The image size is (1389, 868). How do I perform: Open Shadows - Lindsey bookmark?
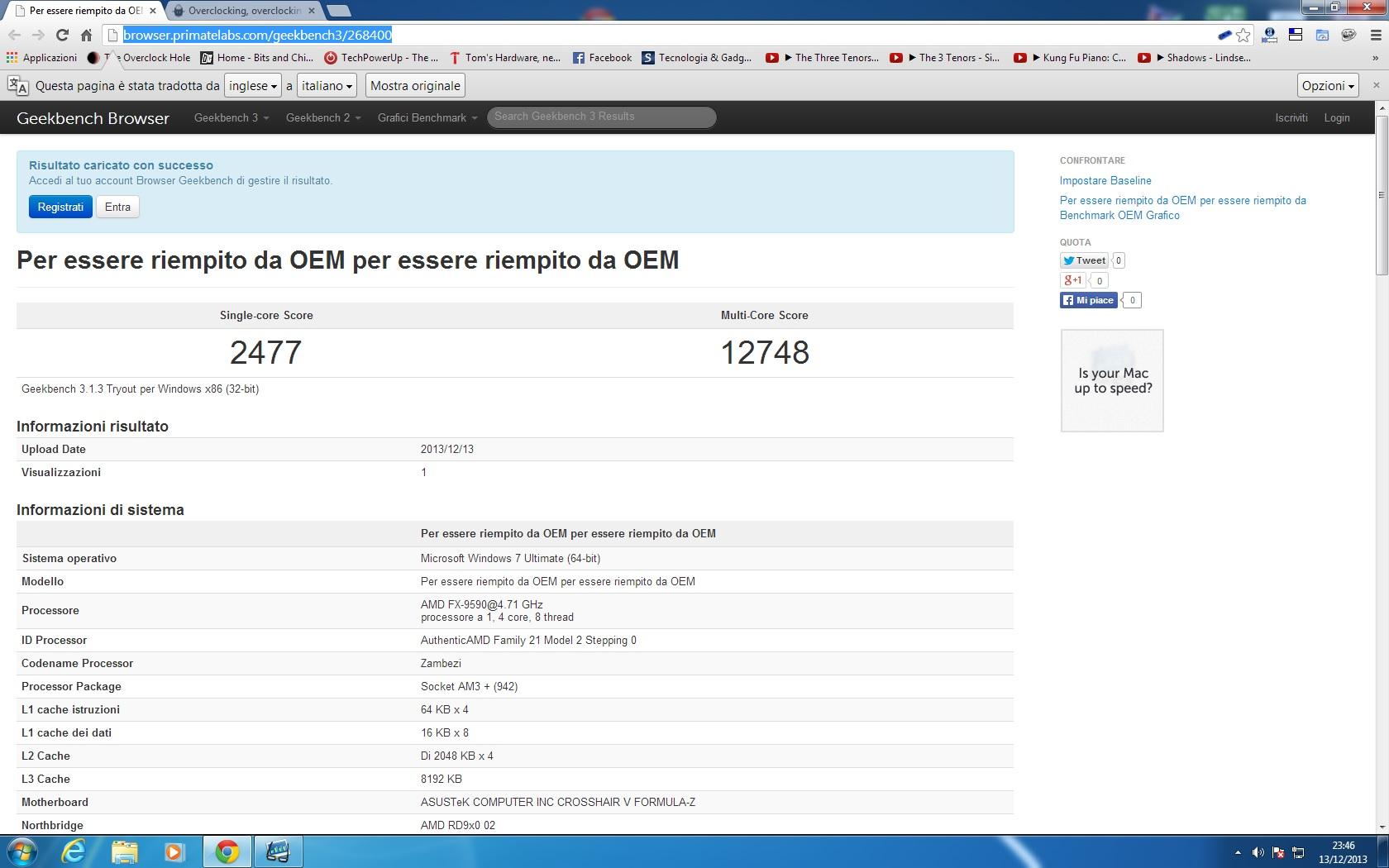click(1194, 58)
